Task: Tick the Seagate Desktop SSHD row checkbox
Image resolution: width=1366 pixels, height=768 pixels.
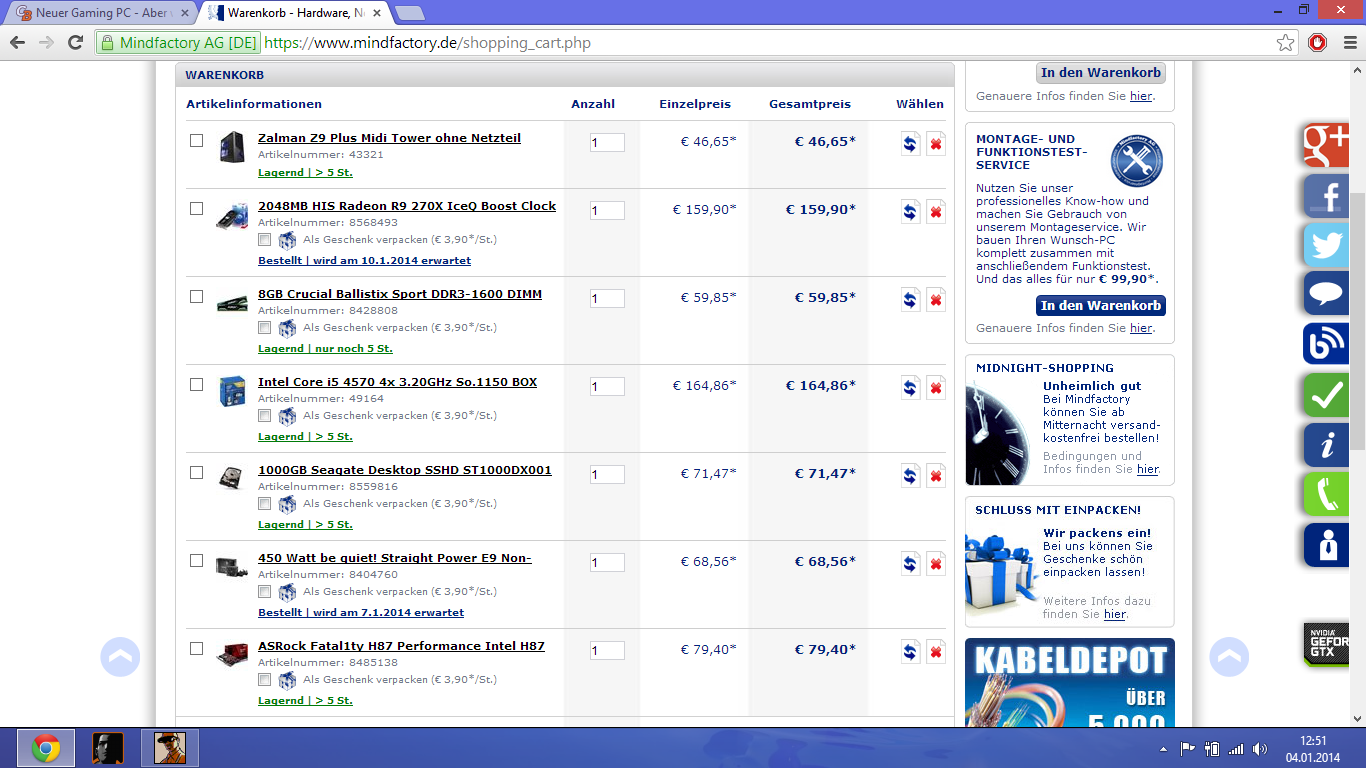Action: [x=197, y=472]
